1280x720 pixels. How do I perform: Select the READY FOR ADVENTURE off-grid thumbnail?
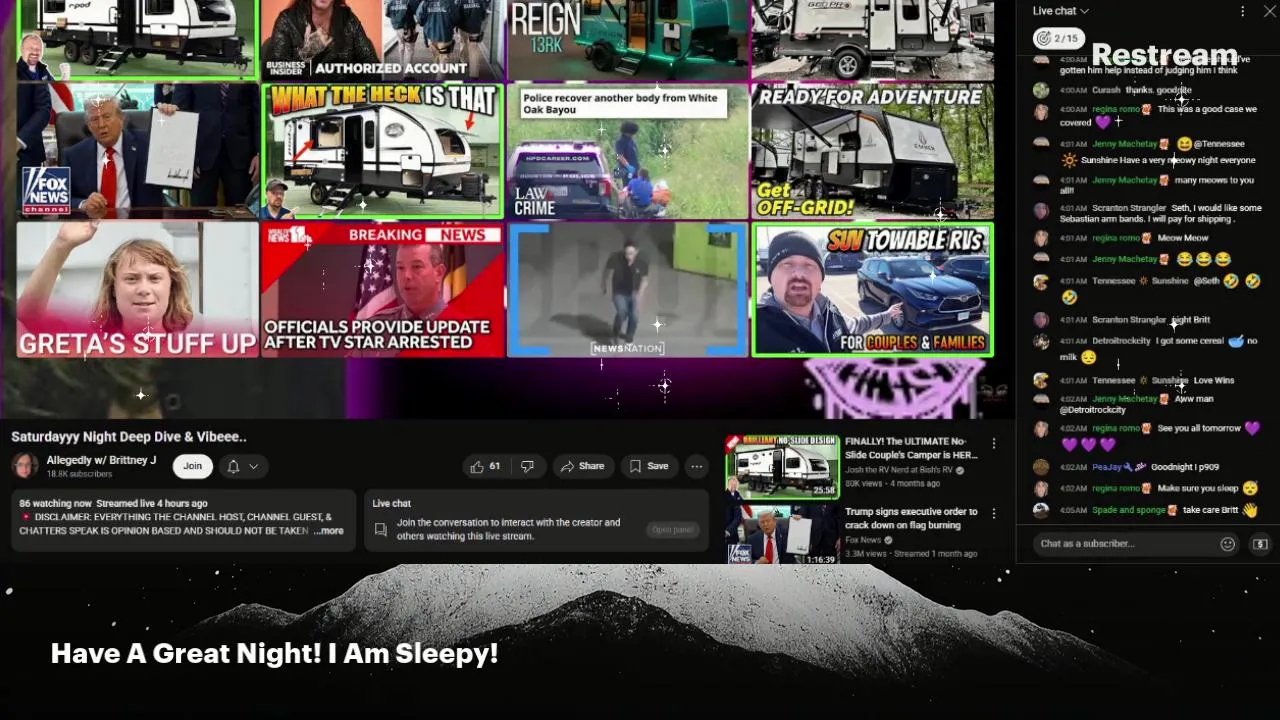point(872,151)
